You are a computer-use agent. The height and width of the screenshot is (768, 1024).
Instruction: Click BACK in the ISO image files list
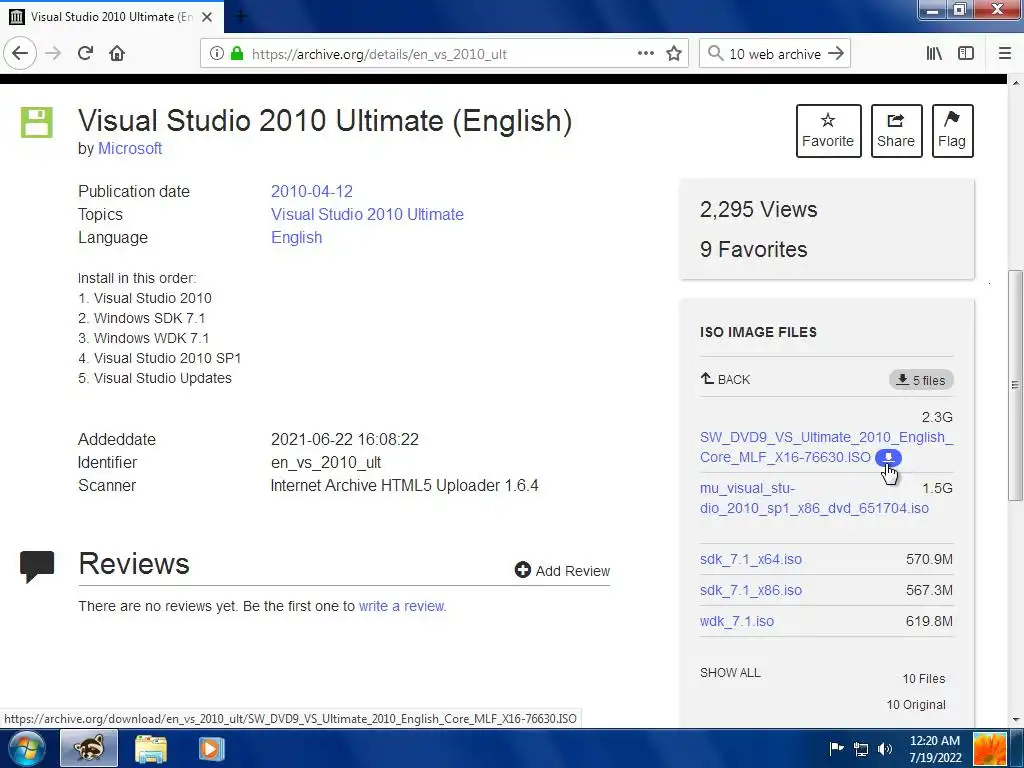pos(725,379)
